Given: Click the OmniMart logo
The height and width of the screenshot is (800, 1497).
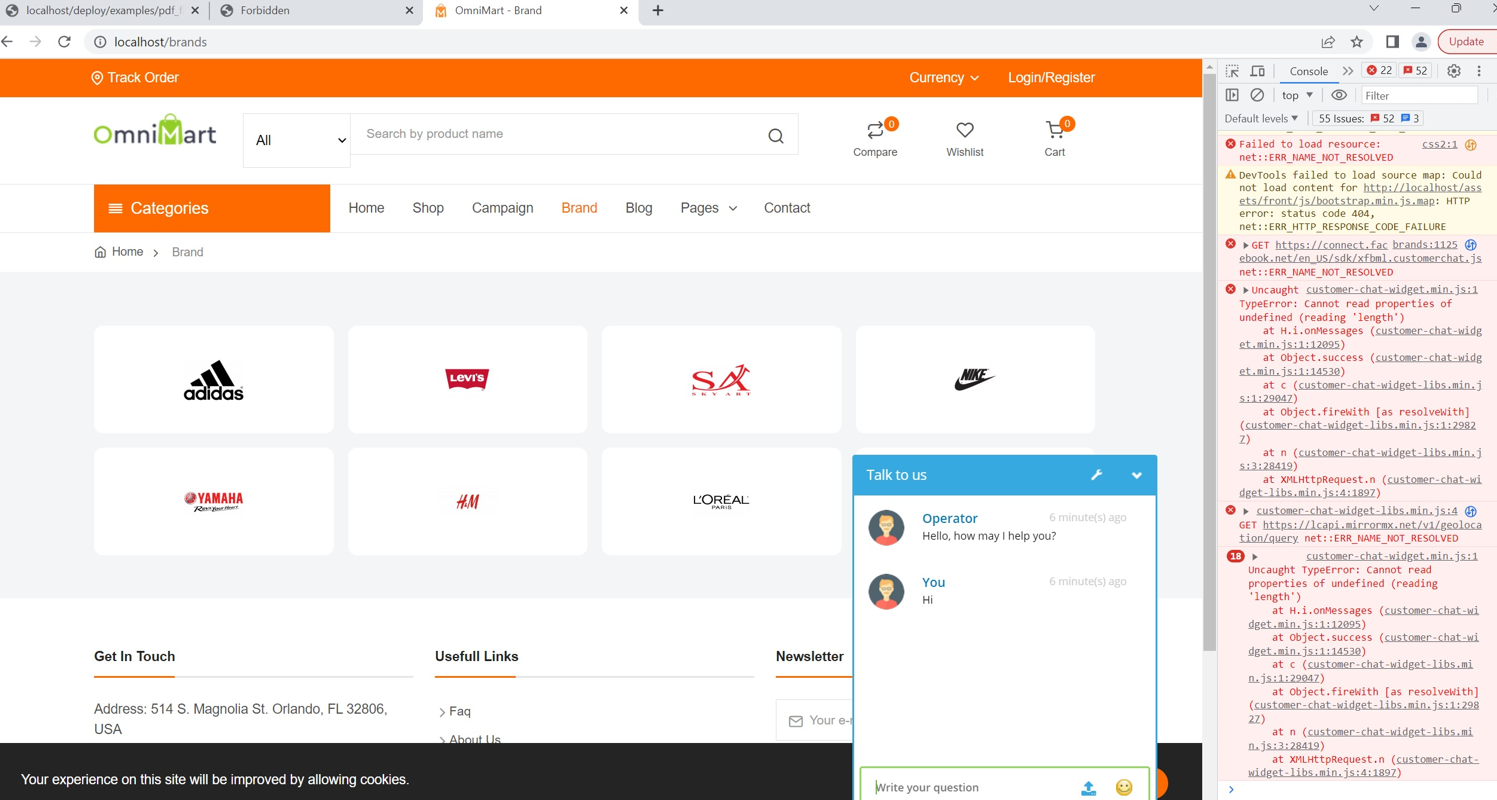Looking at the screenshot, I should [x=155, y=131].
